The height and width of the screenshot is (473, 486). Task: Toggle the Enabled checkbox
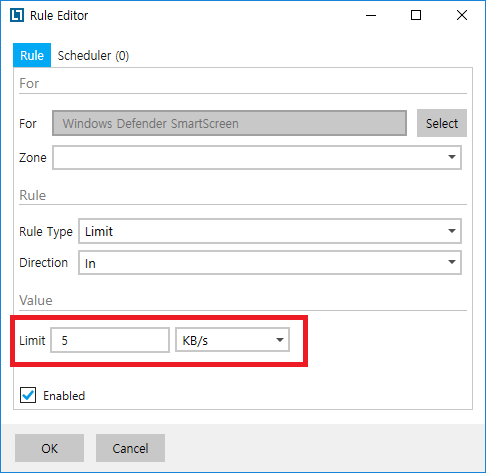[28, 395]
